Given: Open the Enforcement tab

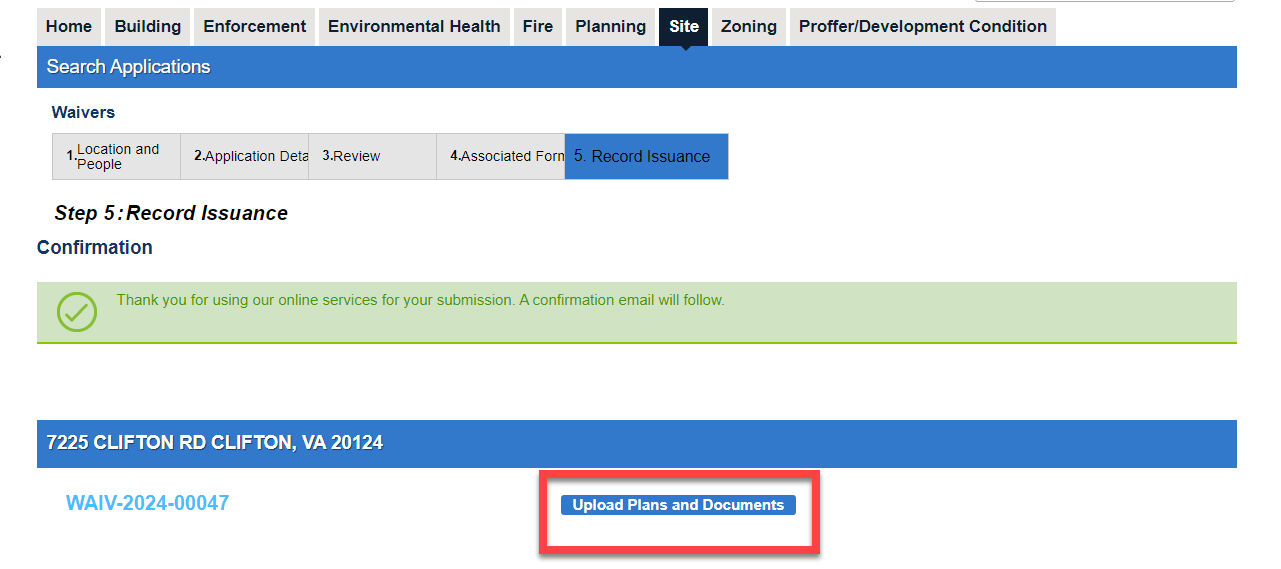Looking at the screenshot, I should point(255,27).
